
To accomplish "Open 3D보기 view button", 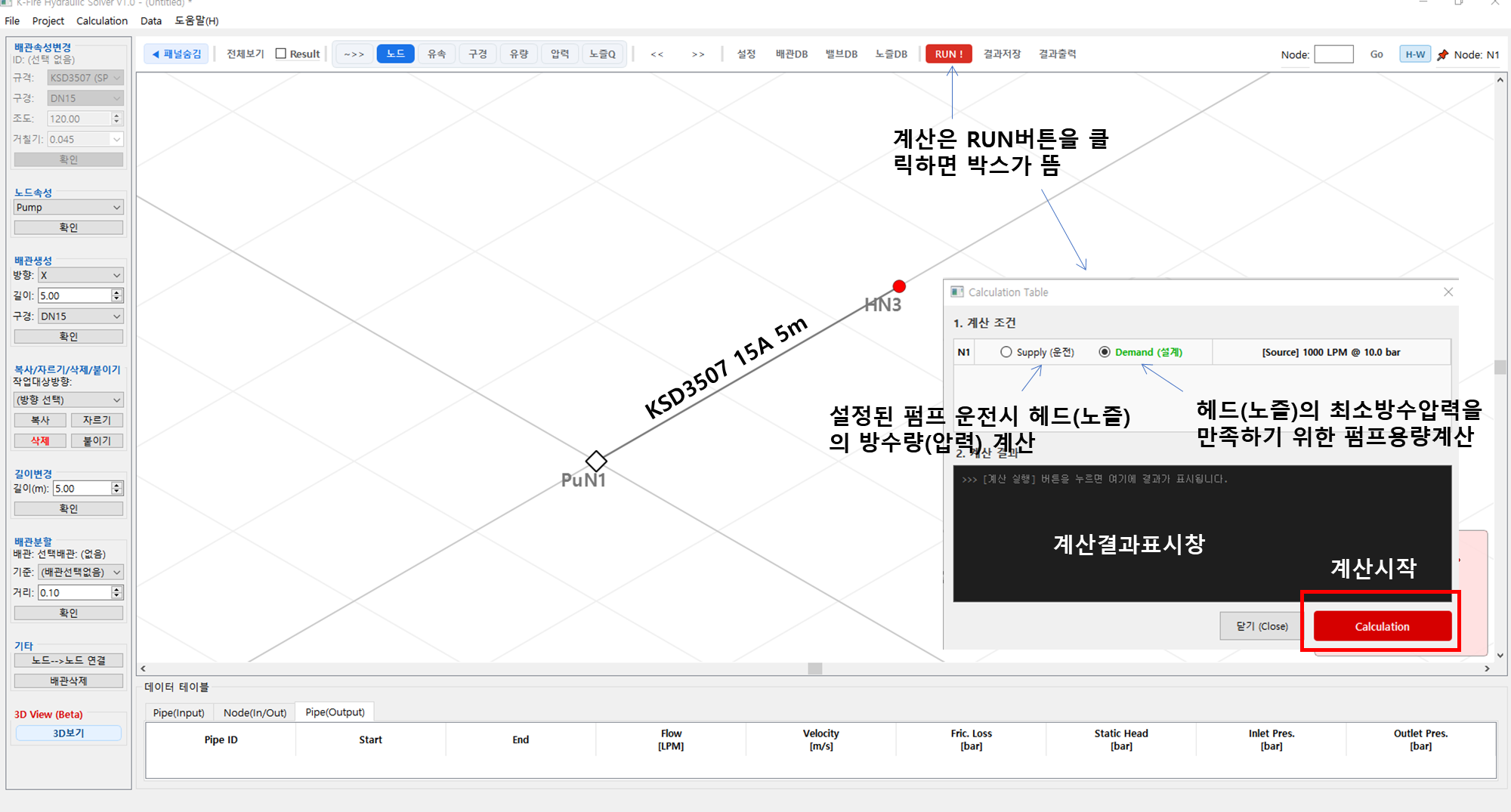I will tap(68, 733).
